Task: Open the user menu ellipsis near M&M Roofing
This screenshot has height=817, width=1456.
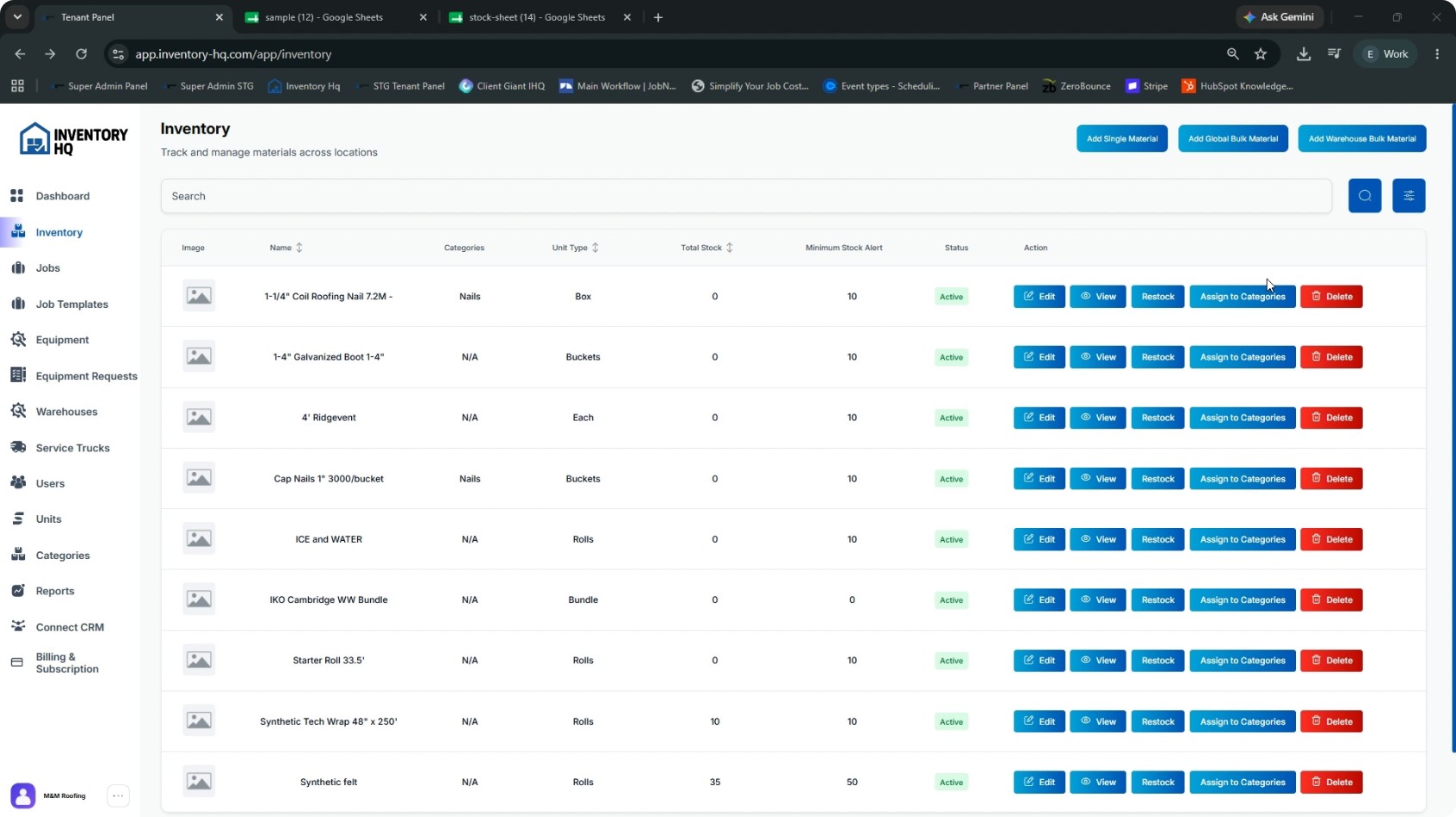Action: tap(119, 795)
